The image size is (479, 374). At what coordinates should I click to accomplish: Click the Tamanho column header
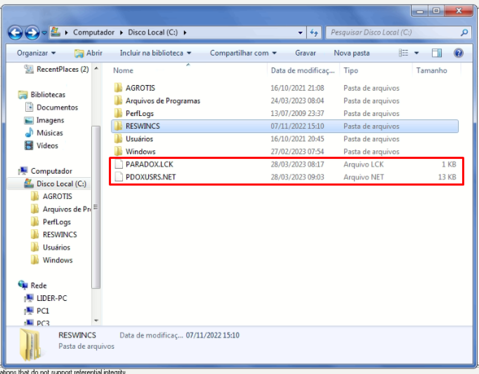coord(432,70)
